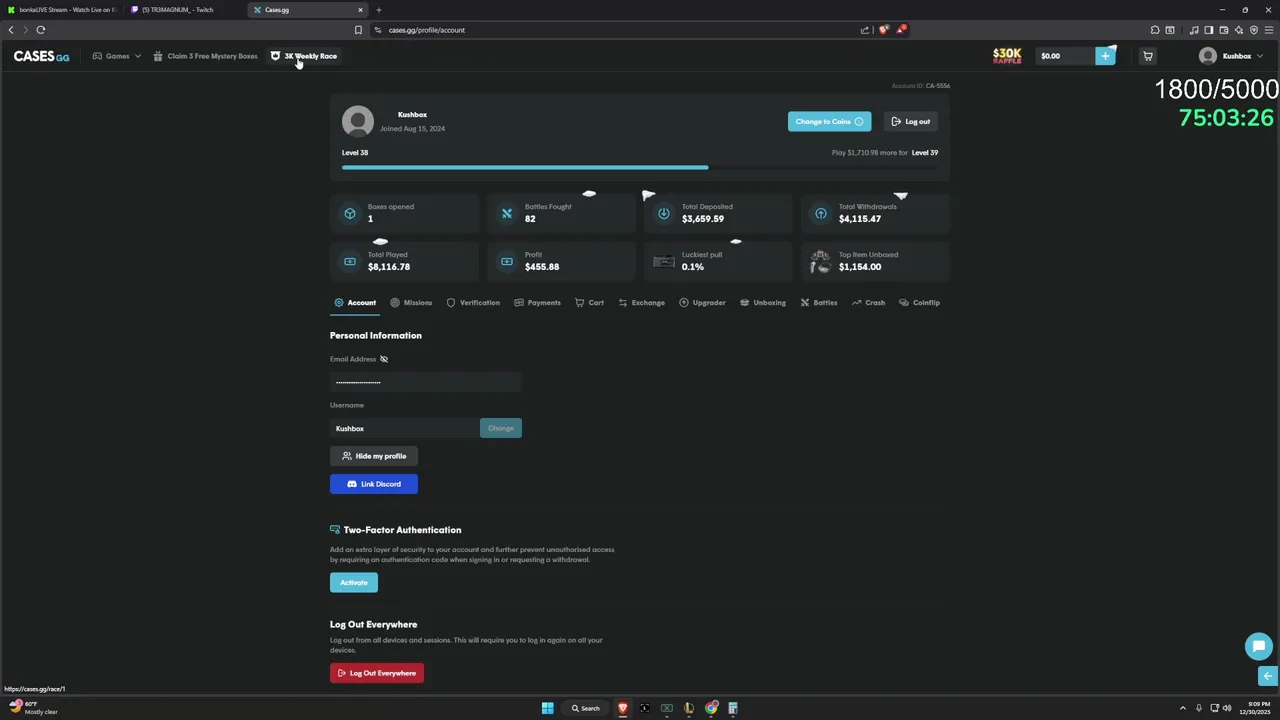Open the Leo AI sparkle icon
Viewport: 1280px width, 720px height.
click(x=1239, y=30)
